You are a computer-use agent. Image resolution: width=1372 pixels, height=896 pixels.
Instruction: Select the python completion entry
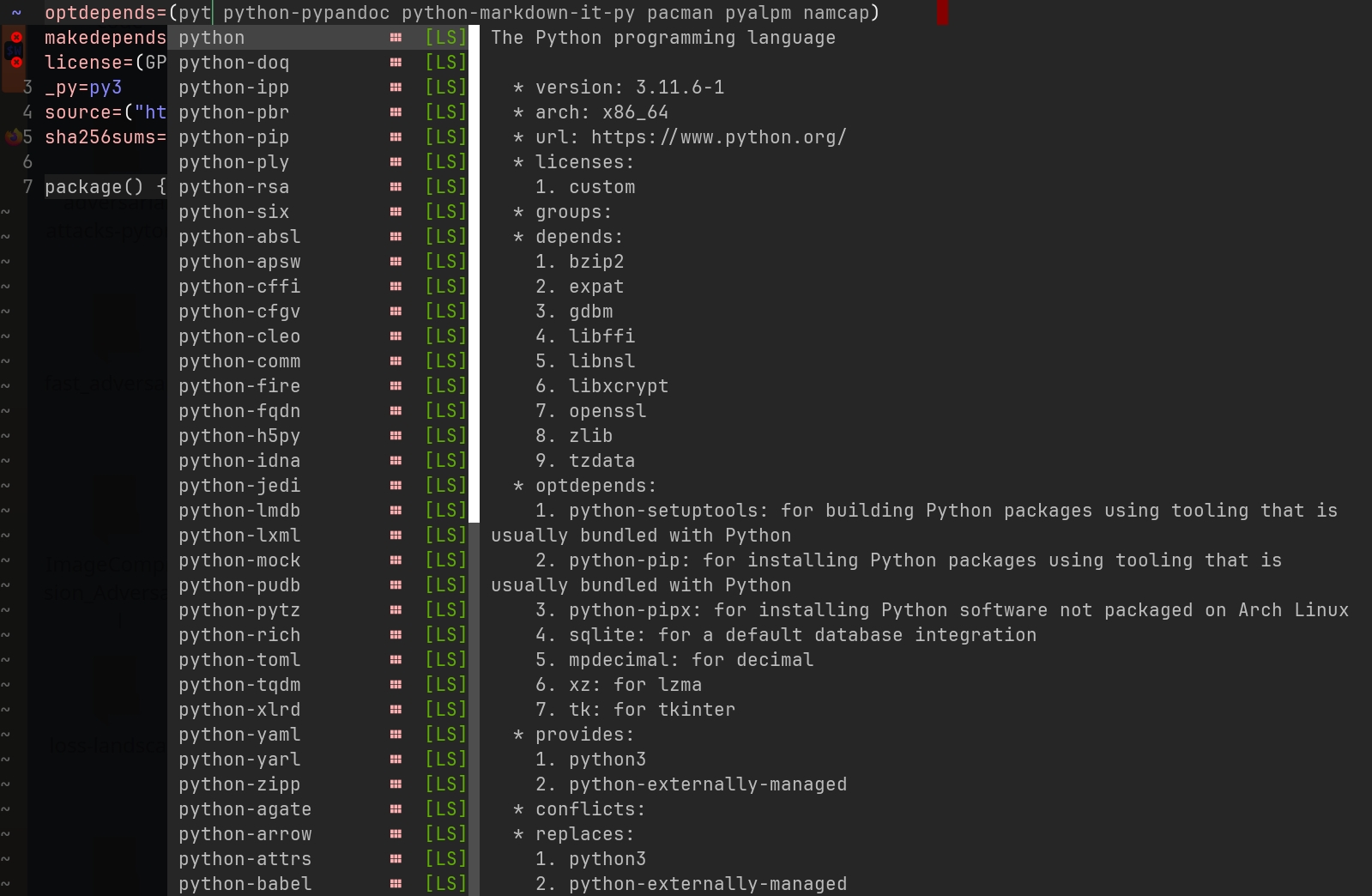(x=212, y=38)
